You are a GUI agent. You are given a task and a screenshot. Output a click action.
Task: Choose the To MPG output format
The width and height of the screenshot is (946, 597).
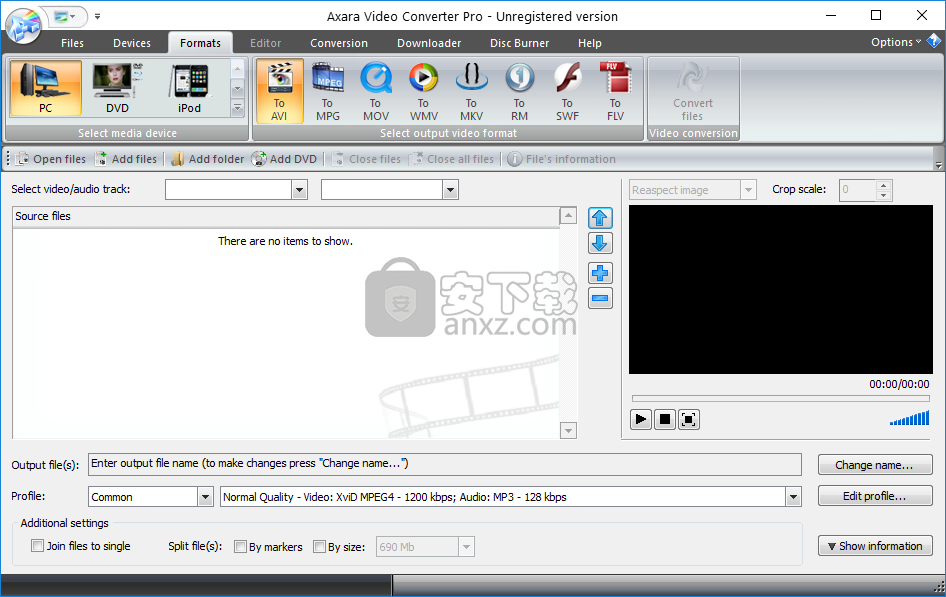328,92
